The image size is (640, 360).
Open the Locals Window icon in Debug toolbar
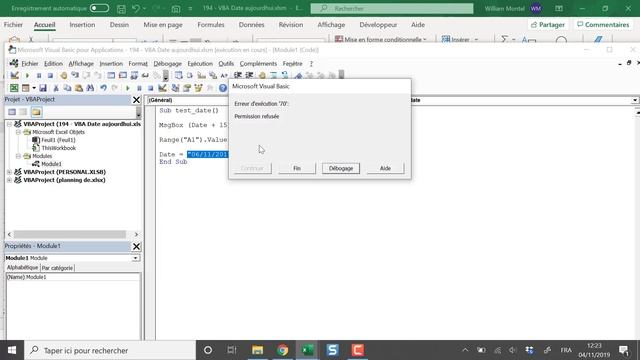pyautogui.click(x=111, y=75)
